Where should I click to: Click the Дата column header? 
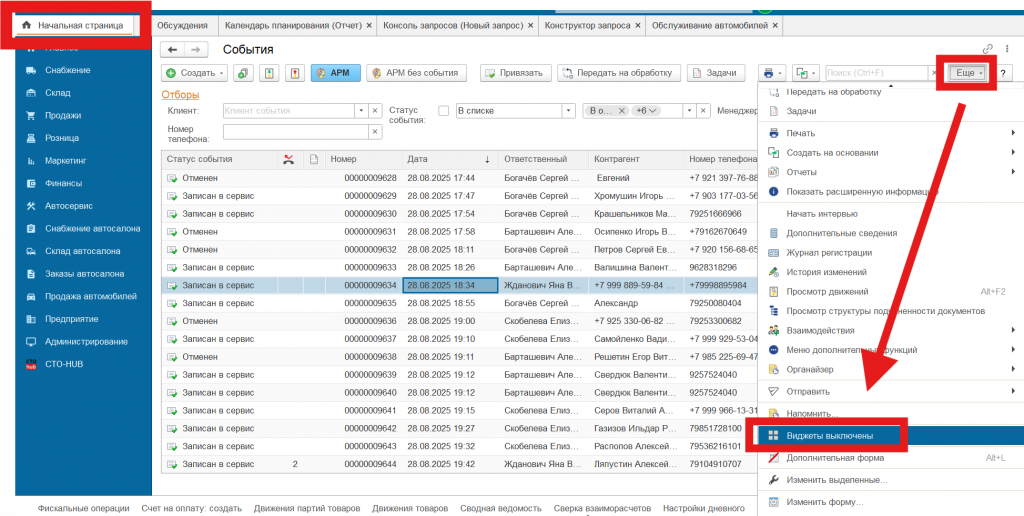tap(417, 159)
